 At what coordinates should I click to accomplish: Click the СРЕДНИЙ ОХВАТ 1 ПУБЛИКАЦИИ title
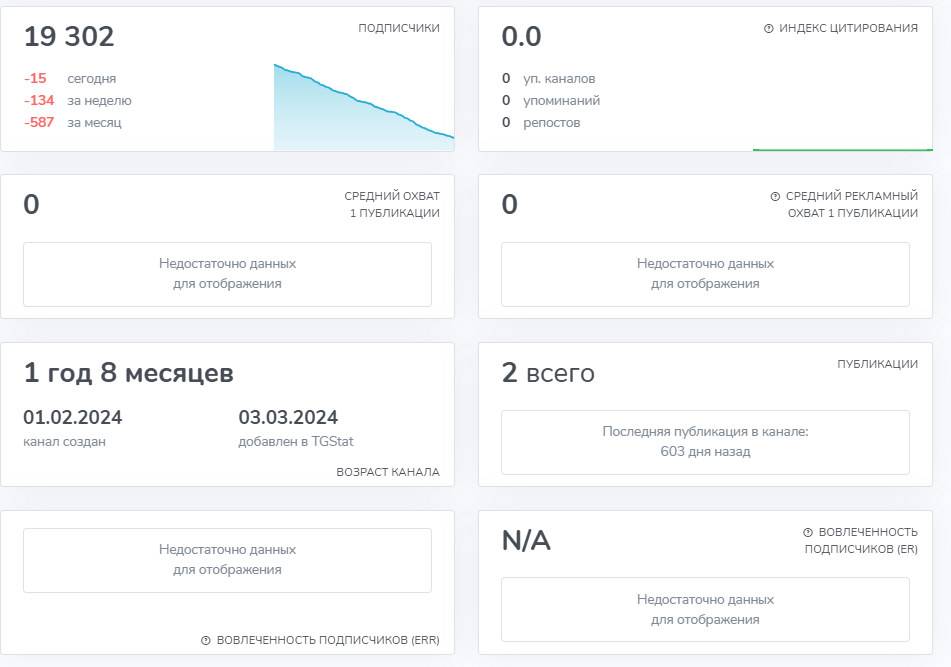tap(392, 204)
